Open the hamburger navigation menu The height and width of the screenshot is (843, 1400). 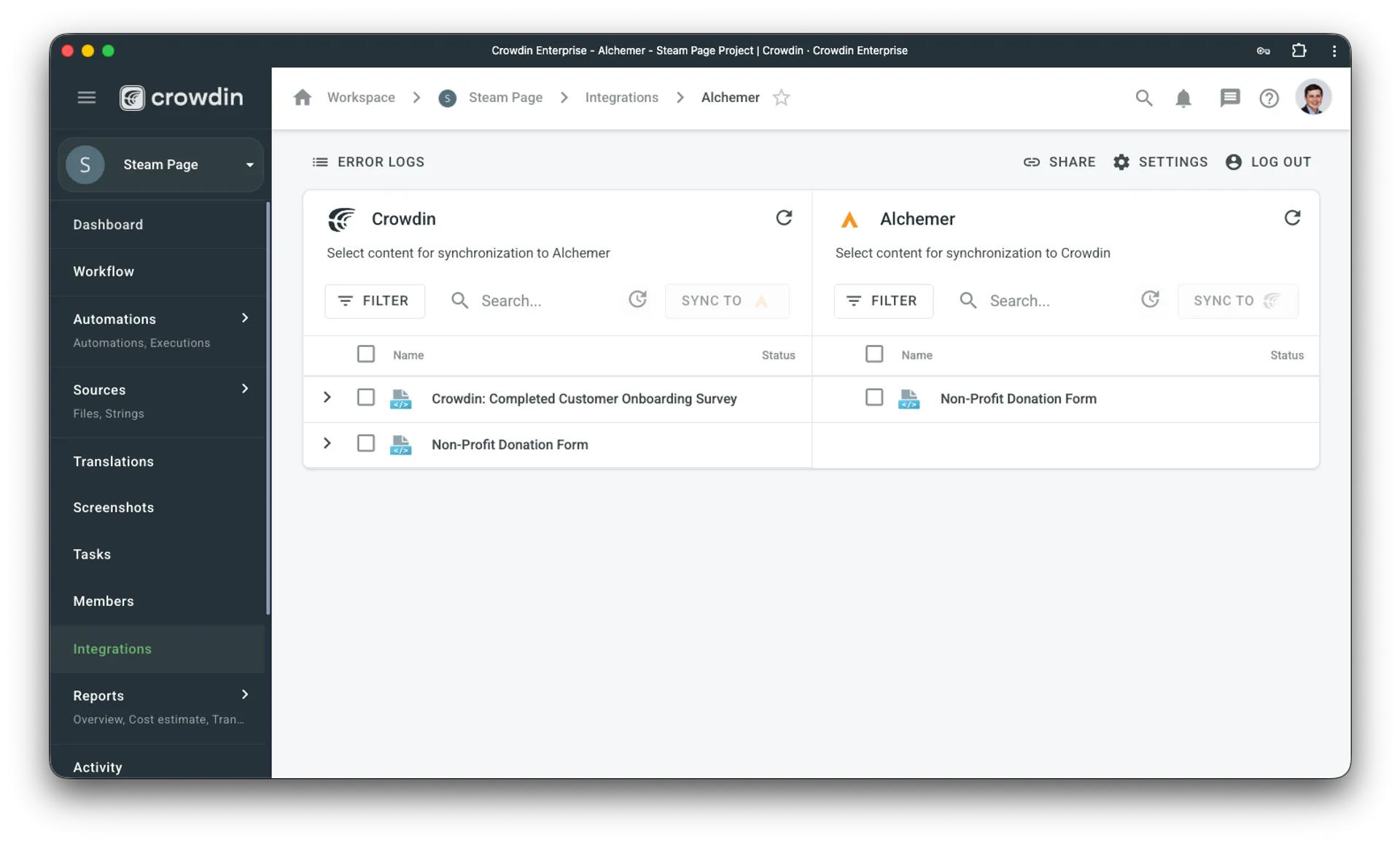pyautogui.click(x=87, y=97)
